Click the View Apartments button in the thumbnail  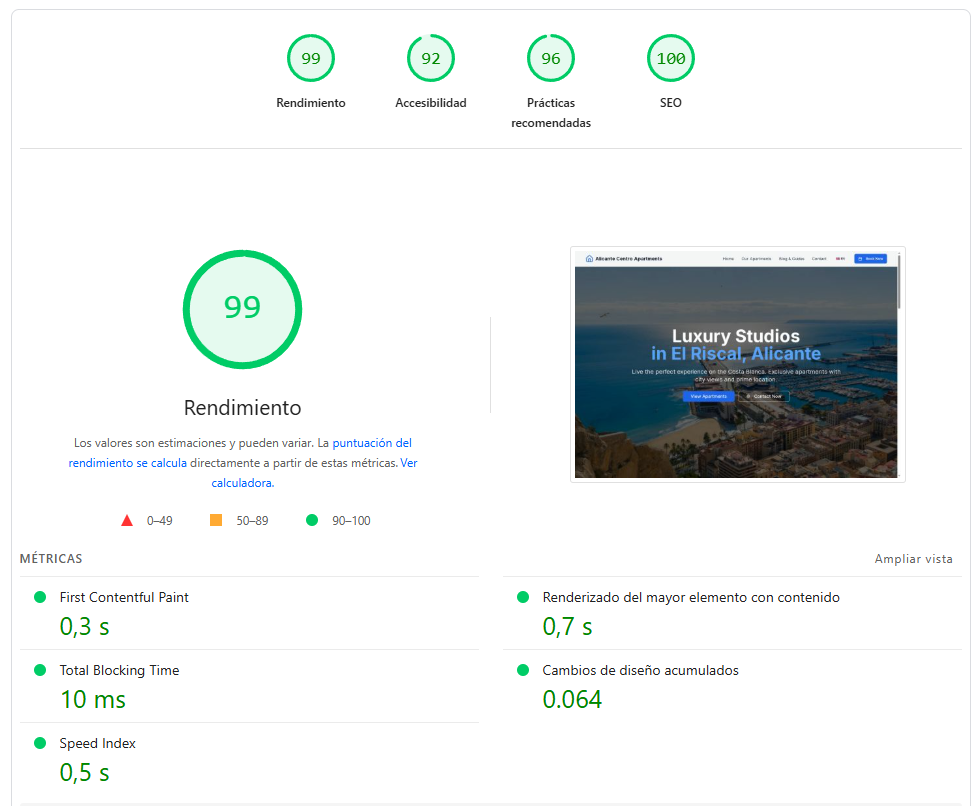[x=708, y=395]
